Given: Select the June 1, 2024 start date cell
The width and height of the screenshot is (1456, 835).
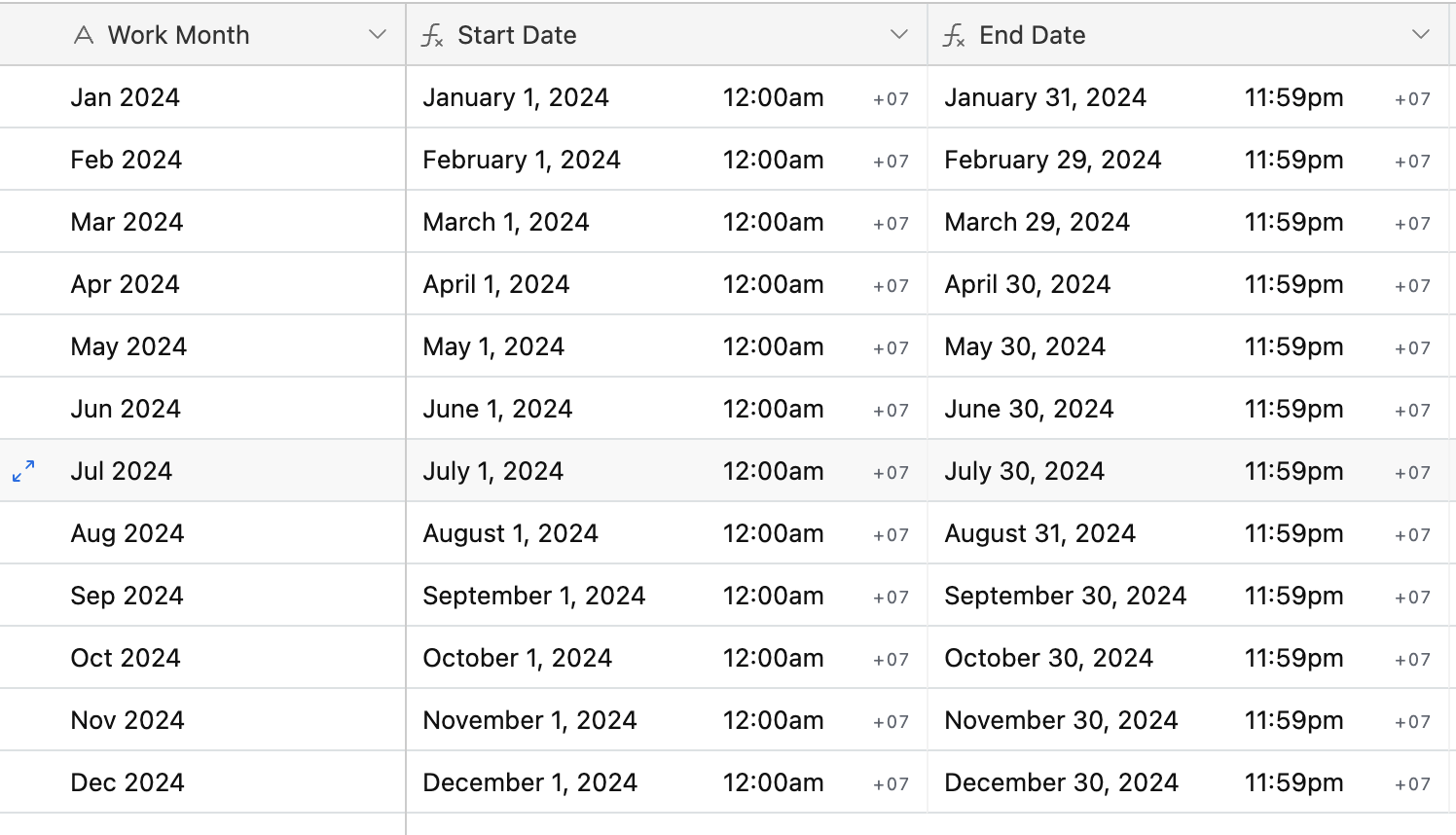Looking at the screenshot, I should 667,409.
